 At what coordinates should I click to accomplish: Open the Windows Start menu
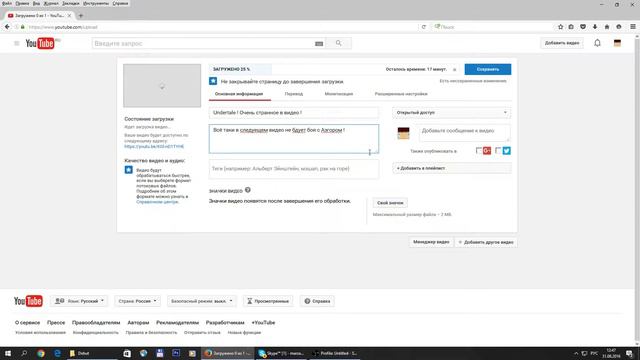tap(7, 353)
